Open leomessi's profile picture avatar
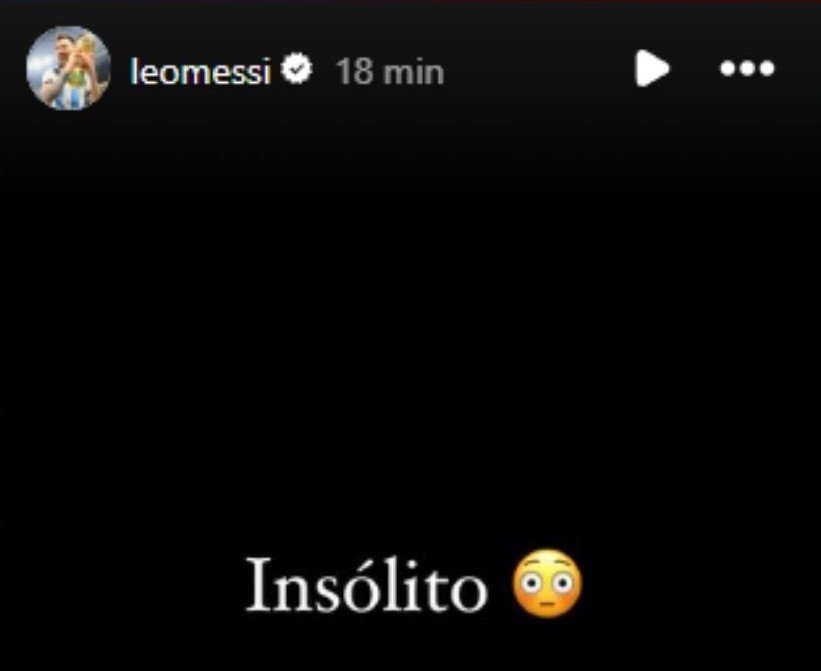Viewport: 821px width, 671px height. (x=69, y=68)
